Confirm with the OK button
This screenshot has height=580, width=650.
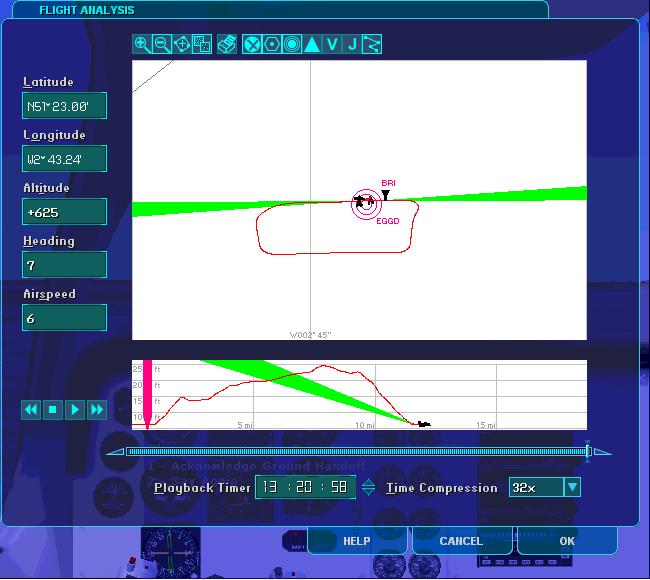(x=567, y=541)
